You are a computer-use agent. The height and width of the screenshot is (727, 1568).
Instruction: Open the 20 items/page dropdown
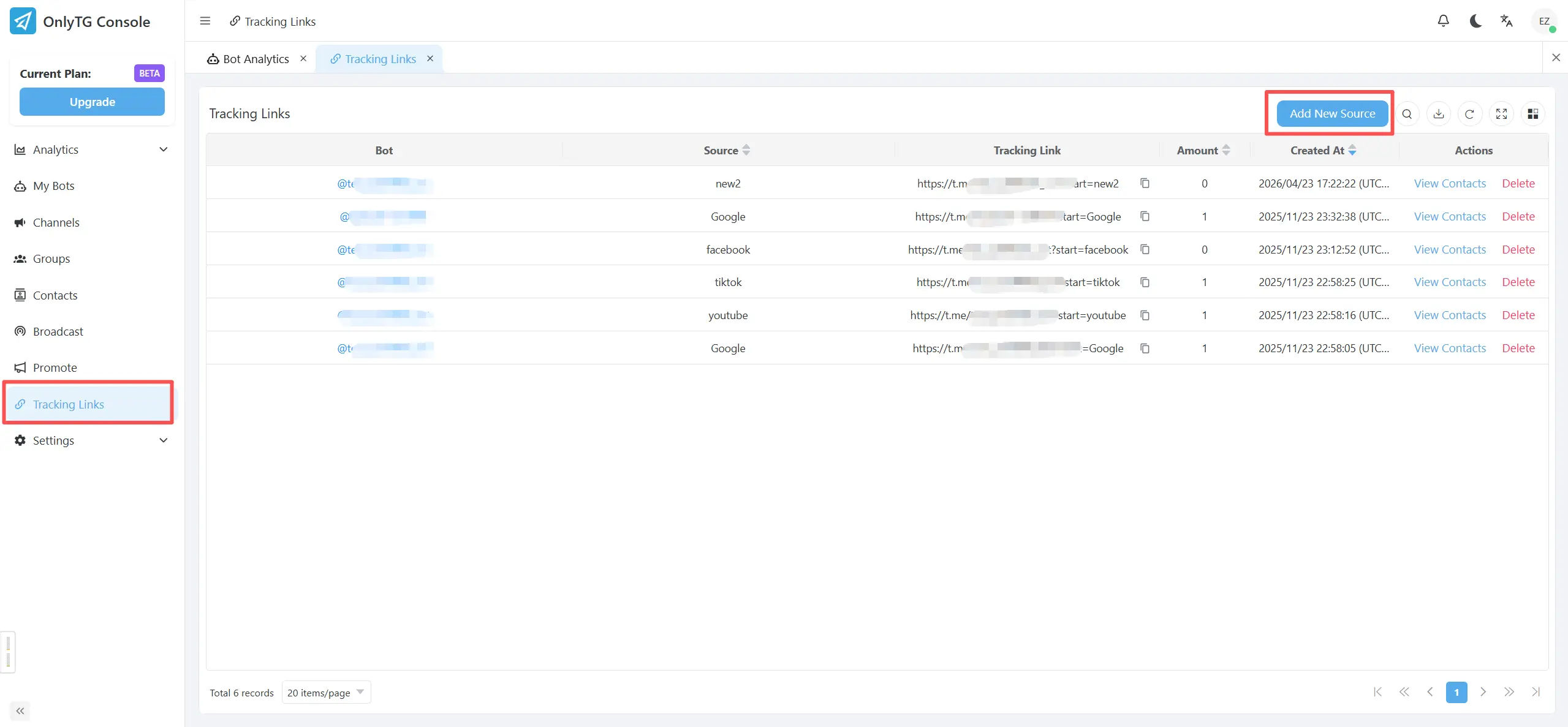(326, 693)
